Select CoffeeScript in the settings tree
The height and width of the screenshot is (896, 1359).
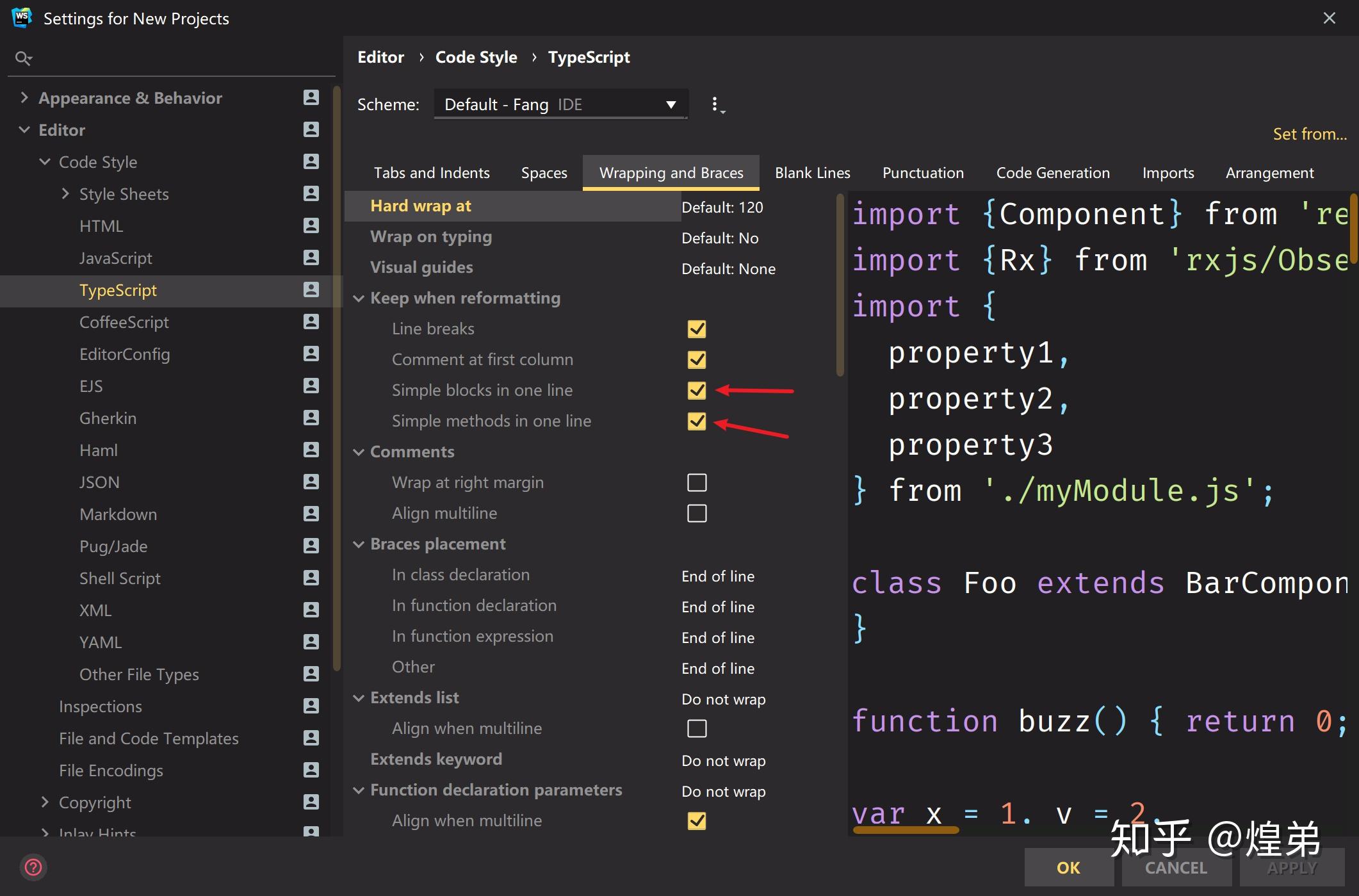[x=124, y=322]
